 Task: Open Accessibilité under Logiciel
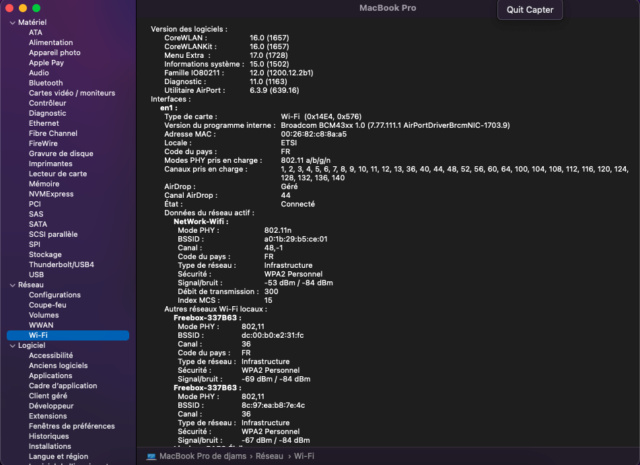(x=51, y=356)
